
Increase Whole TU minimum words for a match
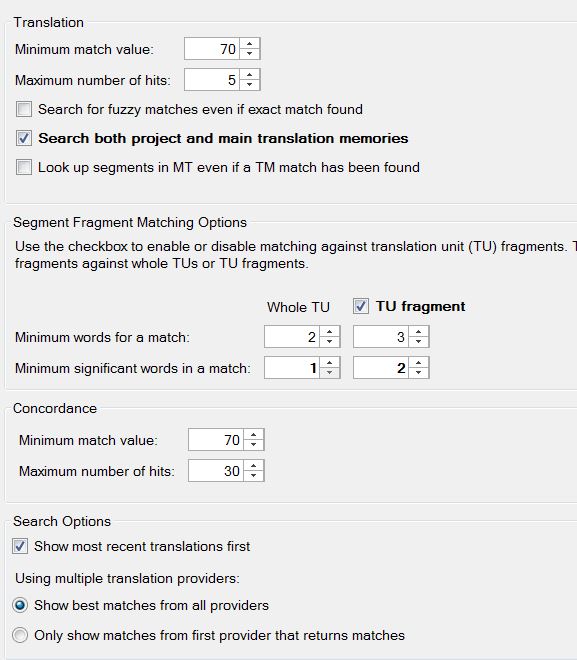tap(330, 332)
